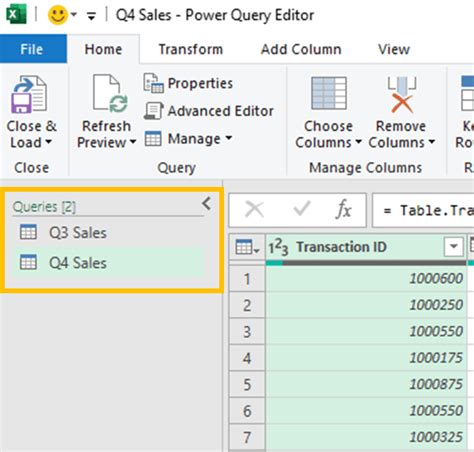Expand the Remove Columns dropdown arrow
The image size is (474, 452).
pyautogui.click(x=432, y=142)
